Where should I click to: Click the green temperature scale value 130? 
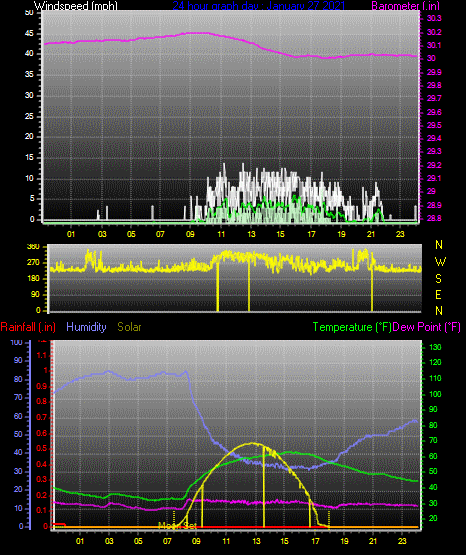[x=435, y=347]
